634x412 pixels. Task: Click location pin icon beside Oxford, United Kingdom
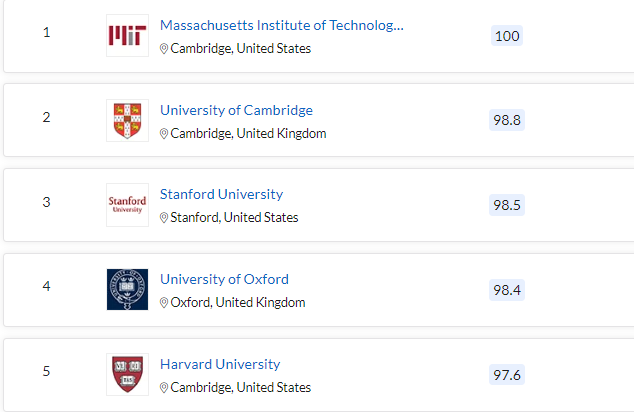click(164, 302)
